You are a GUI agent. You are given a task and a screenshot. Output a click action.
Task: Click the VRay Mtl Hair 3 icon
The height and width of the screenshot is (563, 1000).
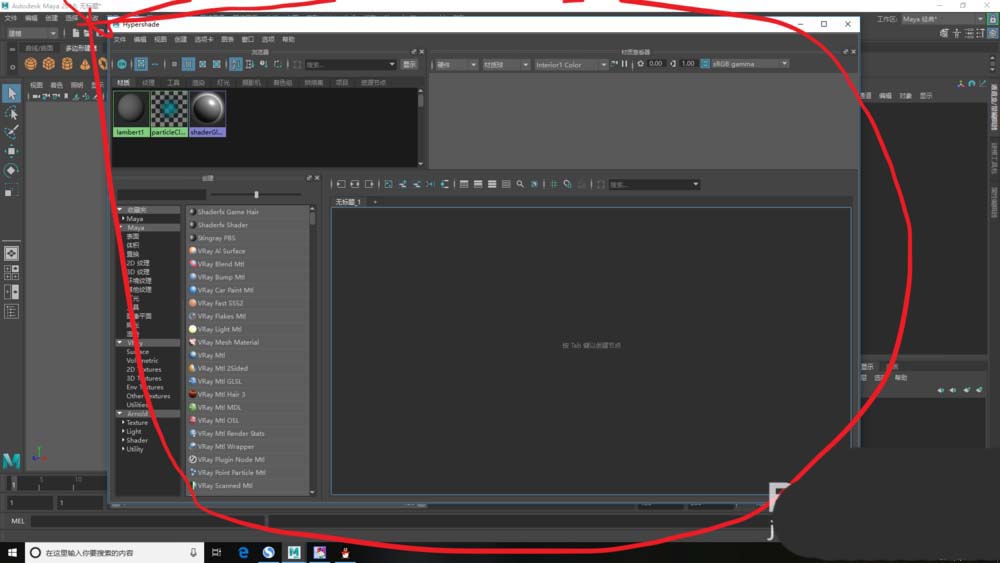pos(193,394)
